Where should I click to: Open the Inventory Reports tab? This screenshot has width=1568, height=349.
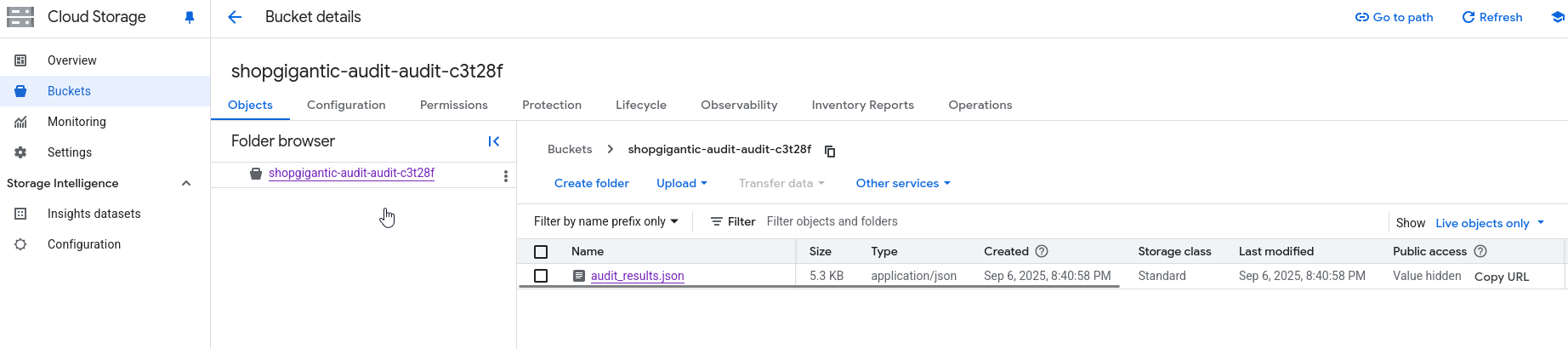click(863, 105)
